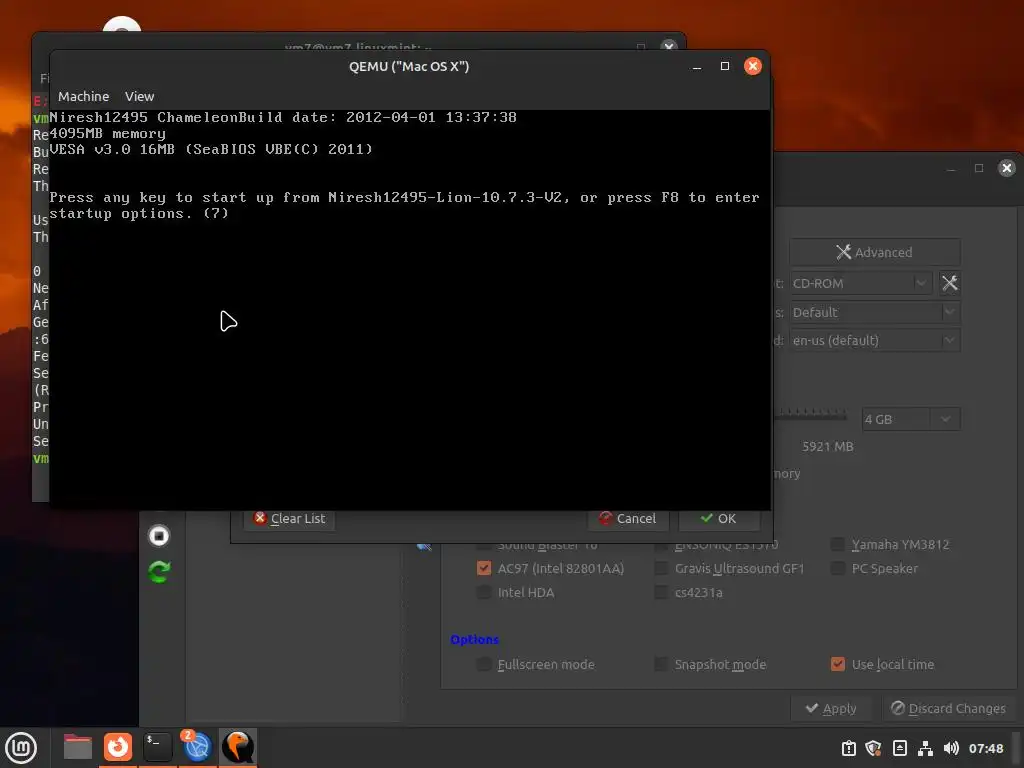Click the Cancel button in dialog
This screenshot has width=1024, height=768.
coord(628,519)
